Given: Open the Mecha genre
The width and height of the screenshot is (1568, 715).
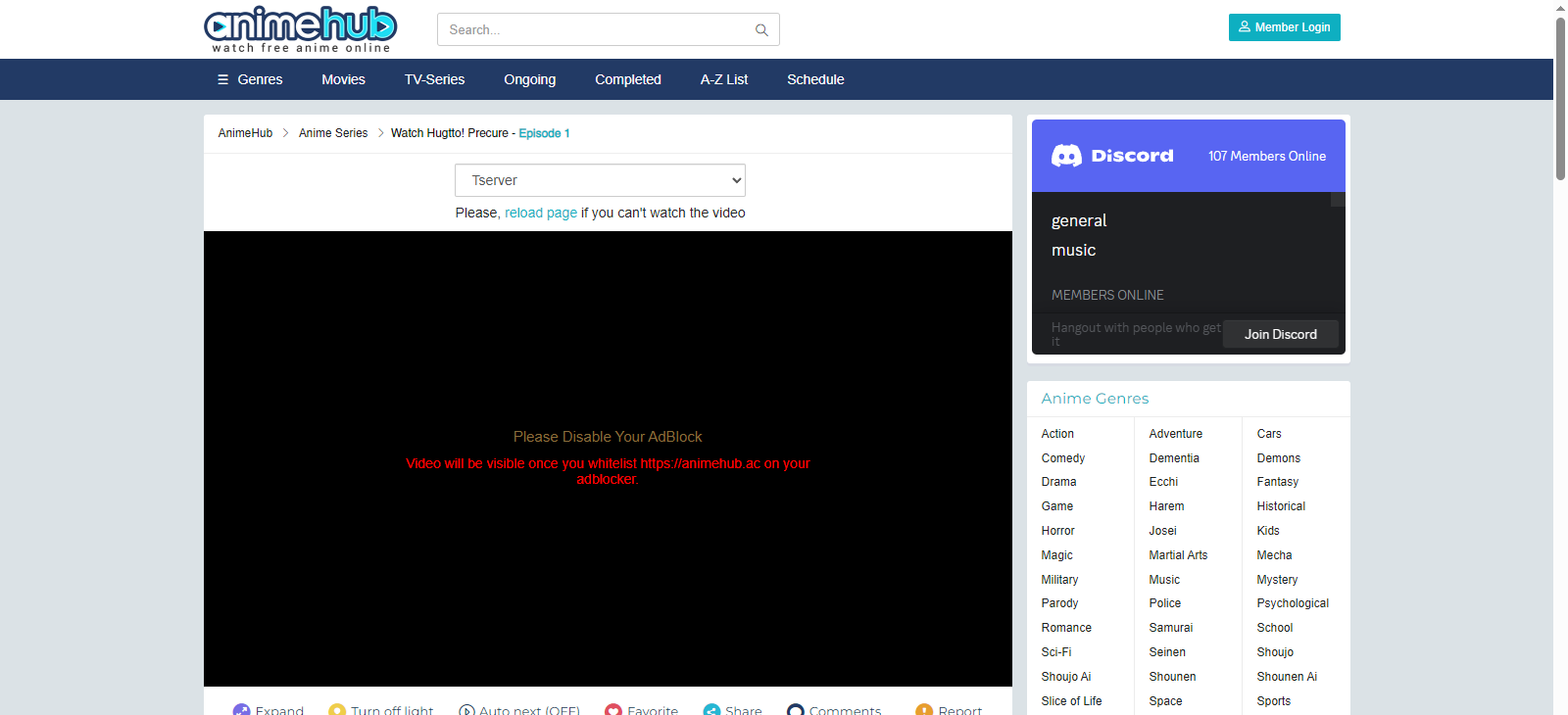Looking at the screenshot, I should click(1274, 555).
